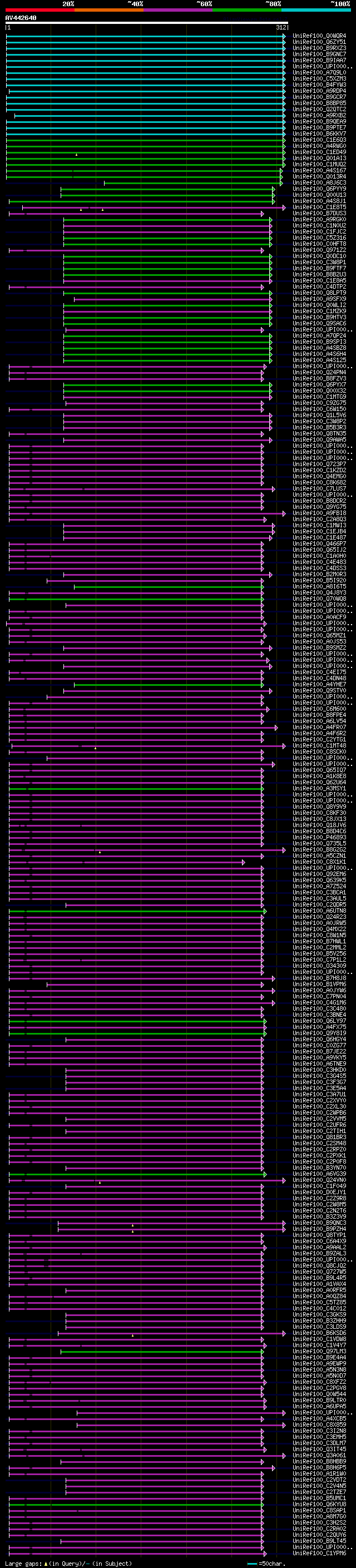Click the UniRef100_A7Z524 label
This screenshot has width=356, height=1568.
point(319,886)
